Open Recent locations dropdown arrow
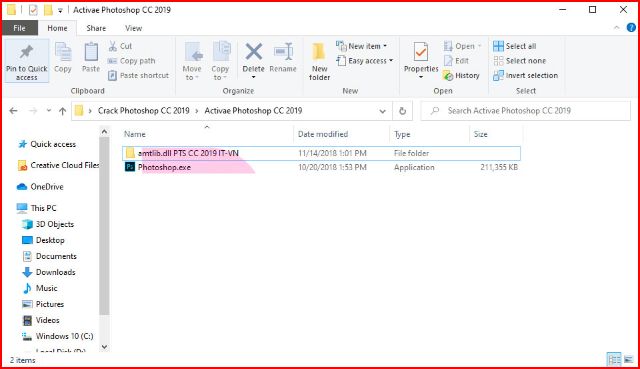Screen dimensions: 640x369 [x=49, y=111]
